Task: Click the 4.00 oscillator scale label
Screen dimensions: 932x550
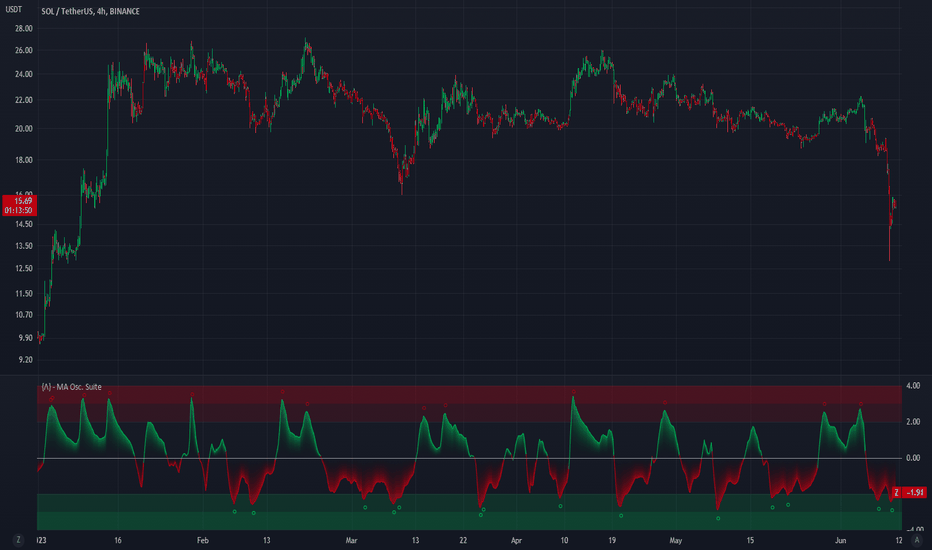Action: coord(913,386)
